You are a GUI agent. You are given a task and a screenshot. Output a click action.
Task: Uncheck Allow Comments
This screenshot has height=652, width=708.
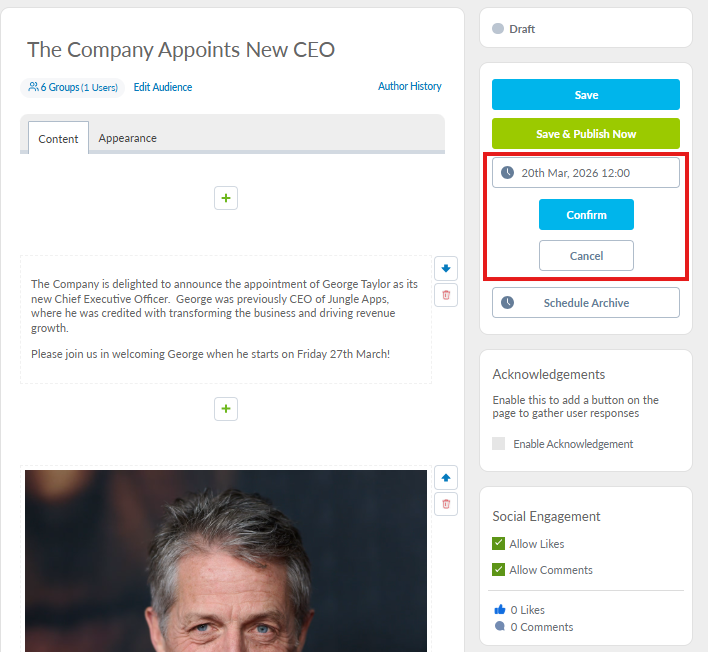(x=499, y=570)
